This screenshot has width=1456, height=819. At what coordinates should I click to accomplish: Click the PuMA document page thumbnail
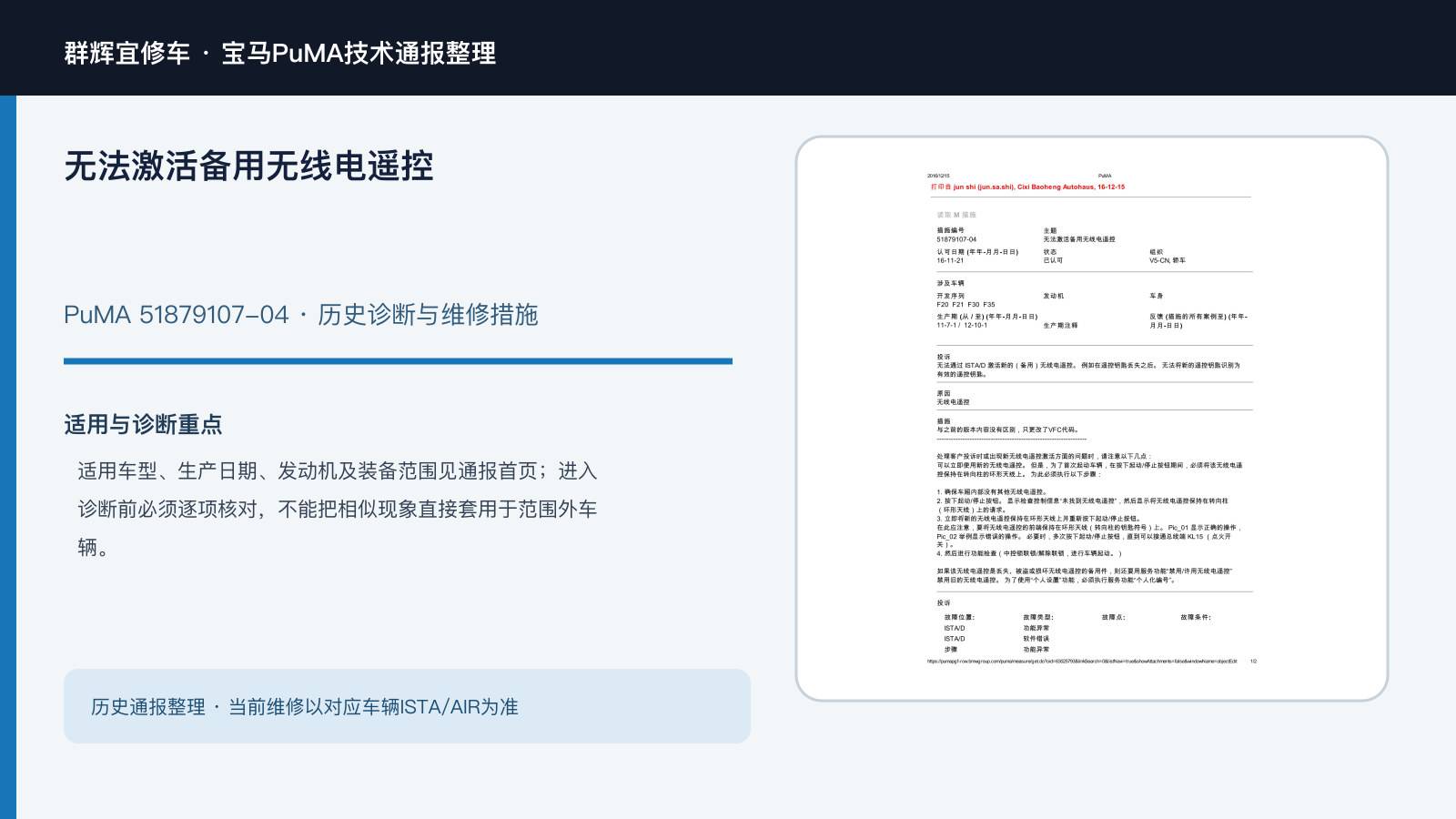coord(1092,419)
